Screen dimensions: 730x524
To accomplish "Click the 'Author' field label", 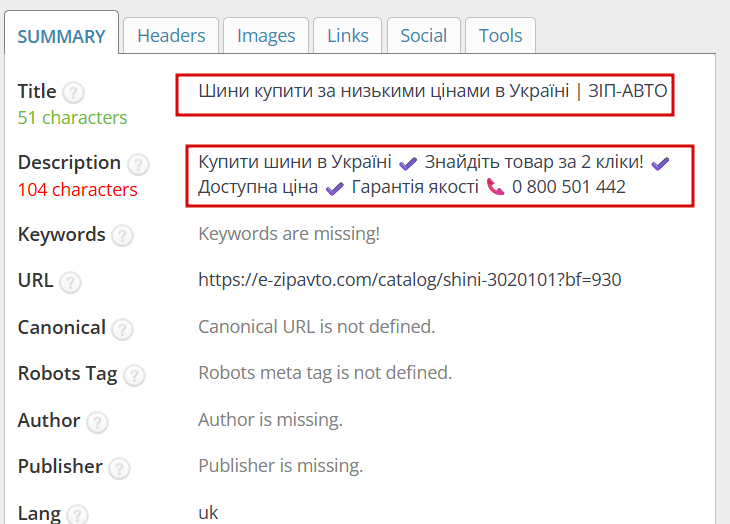I will [x=49, y=420].
